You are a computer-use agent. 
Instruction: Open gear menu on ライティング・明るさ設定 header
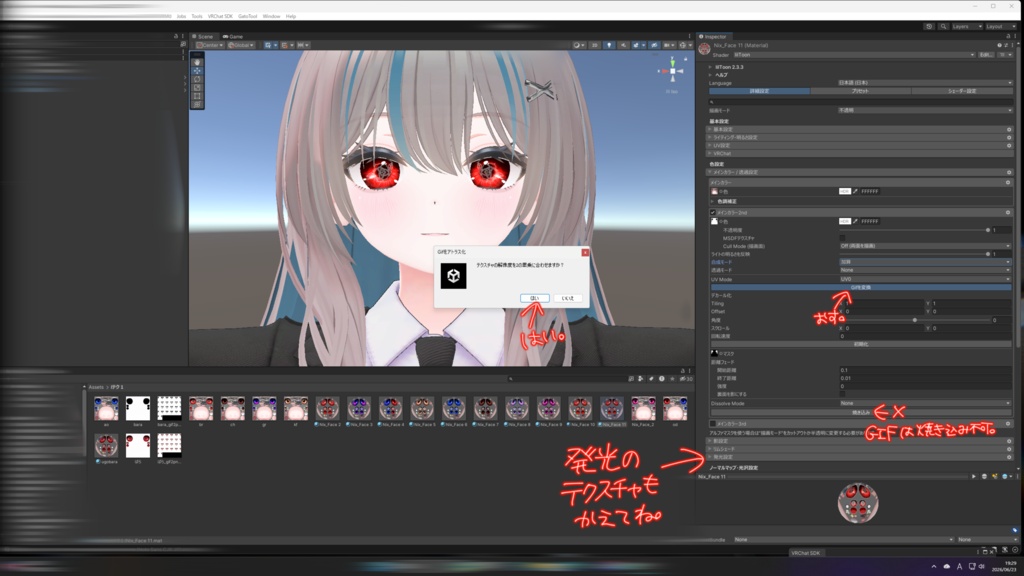[1008, 137]
